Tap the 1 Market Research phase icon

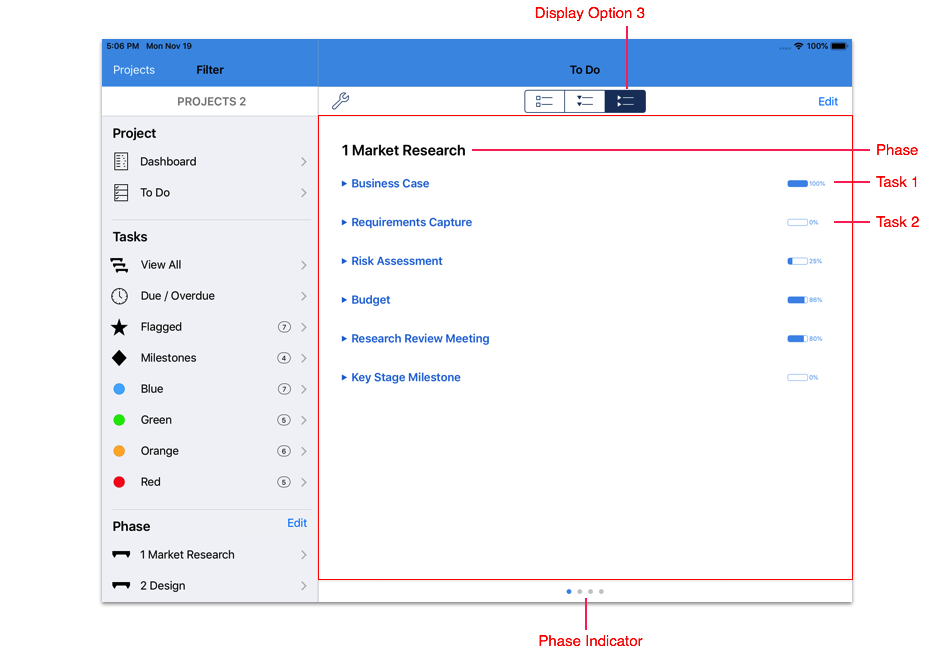point(121,555)
